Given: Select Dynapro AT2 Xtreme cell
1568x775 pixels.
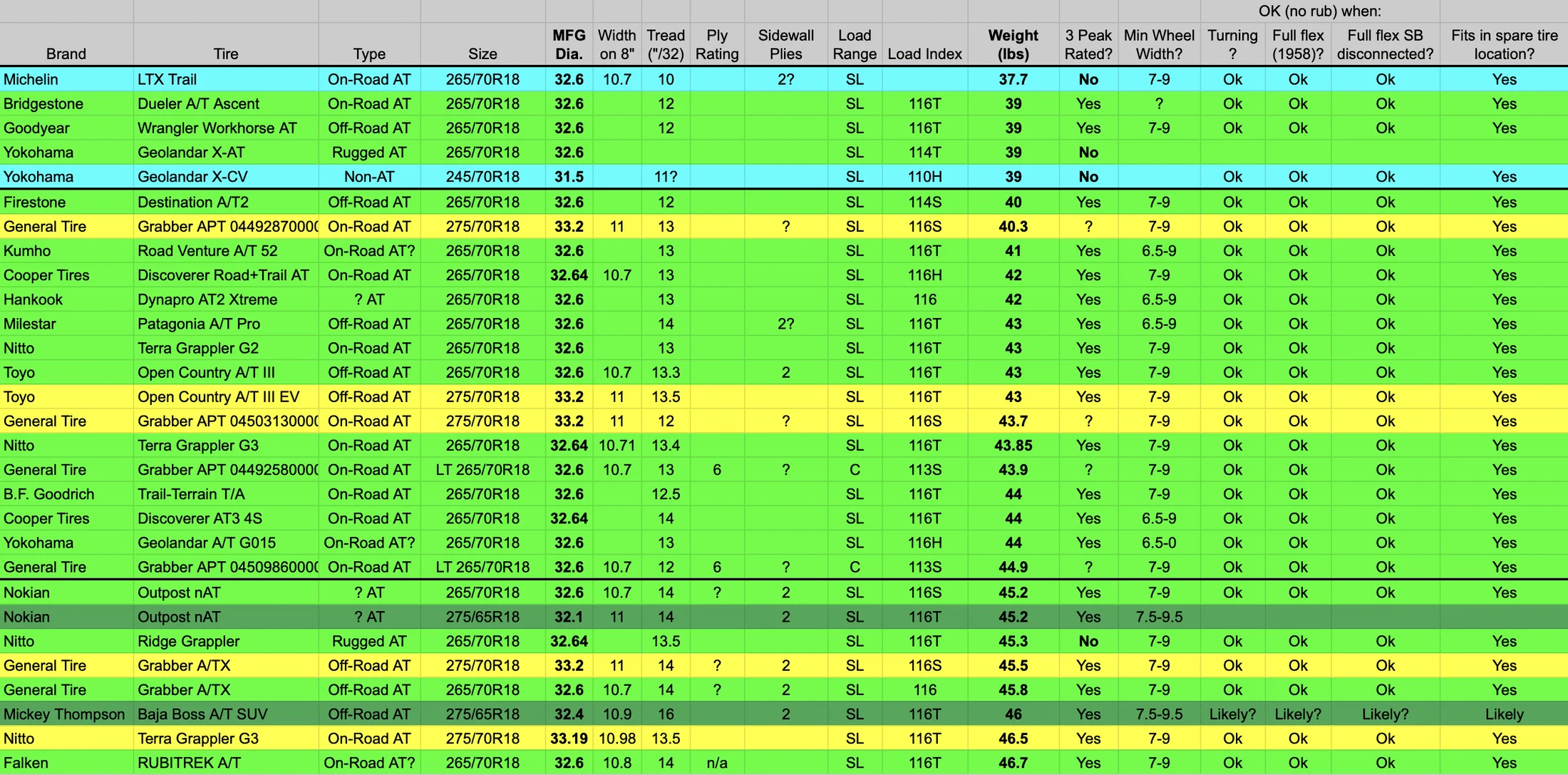Looking at the screenshot, I should click(226, 299).
